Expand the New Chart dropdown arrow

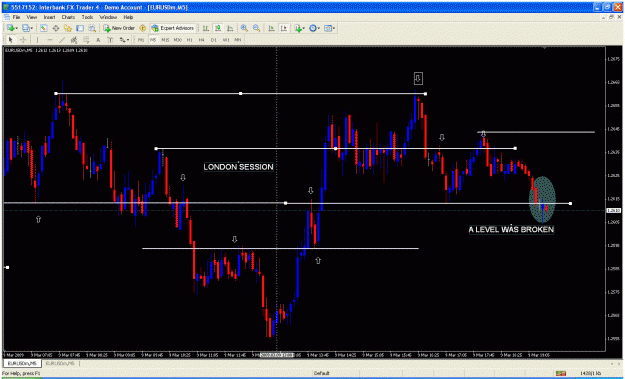[16, 28]
